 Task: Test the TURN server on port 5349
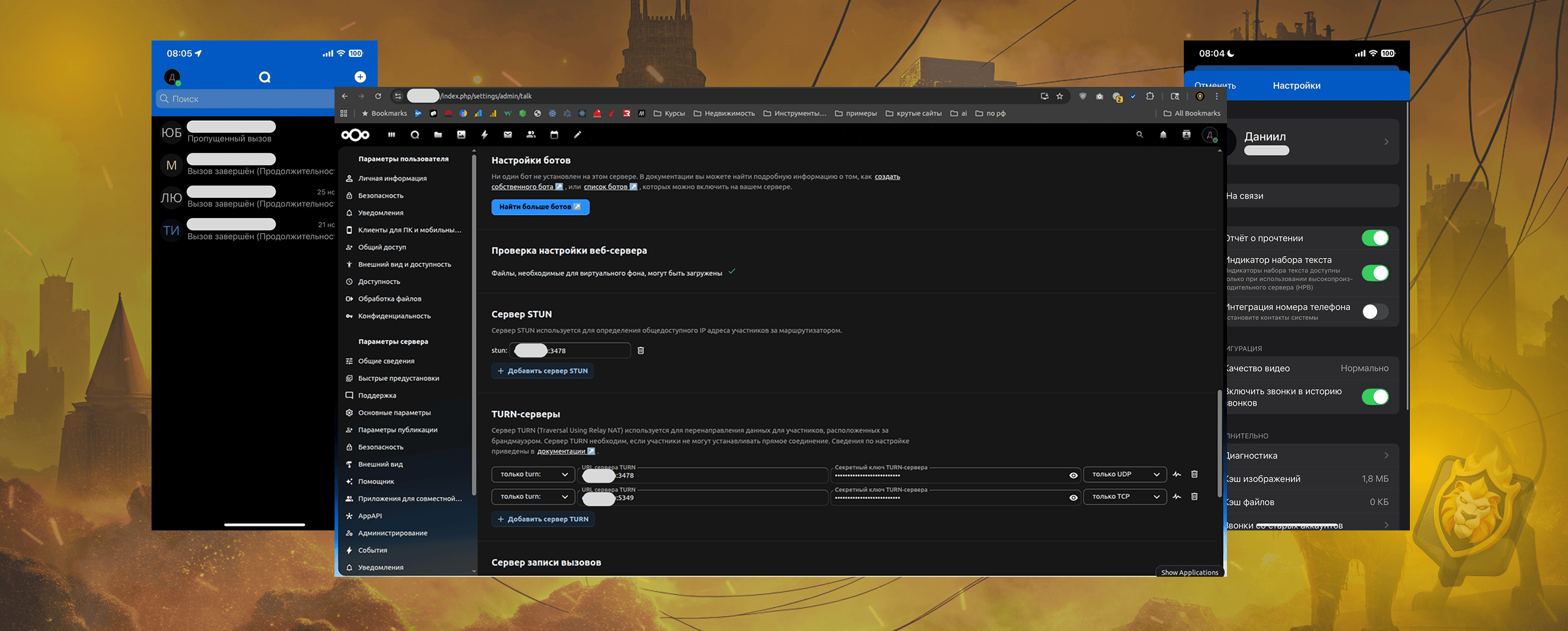point(1177,497)
